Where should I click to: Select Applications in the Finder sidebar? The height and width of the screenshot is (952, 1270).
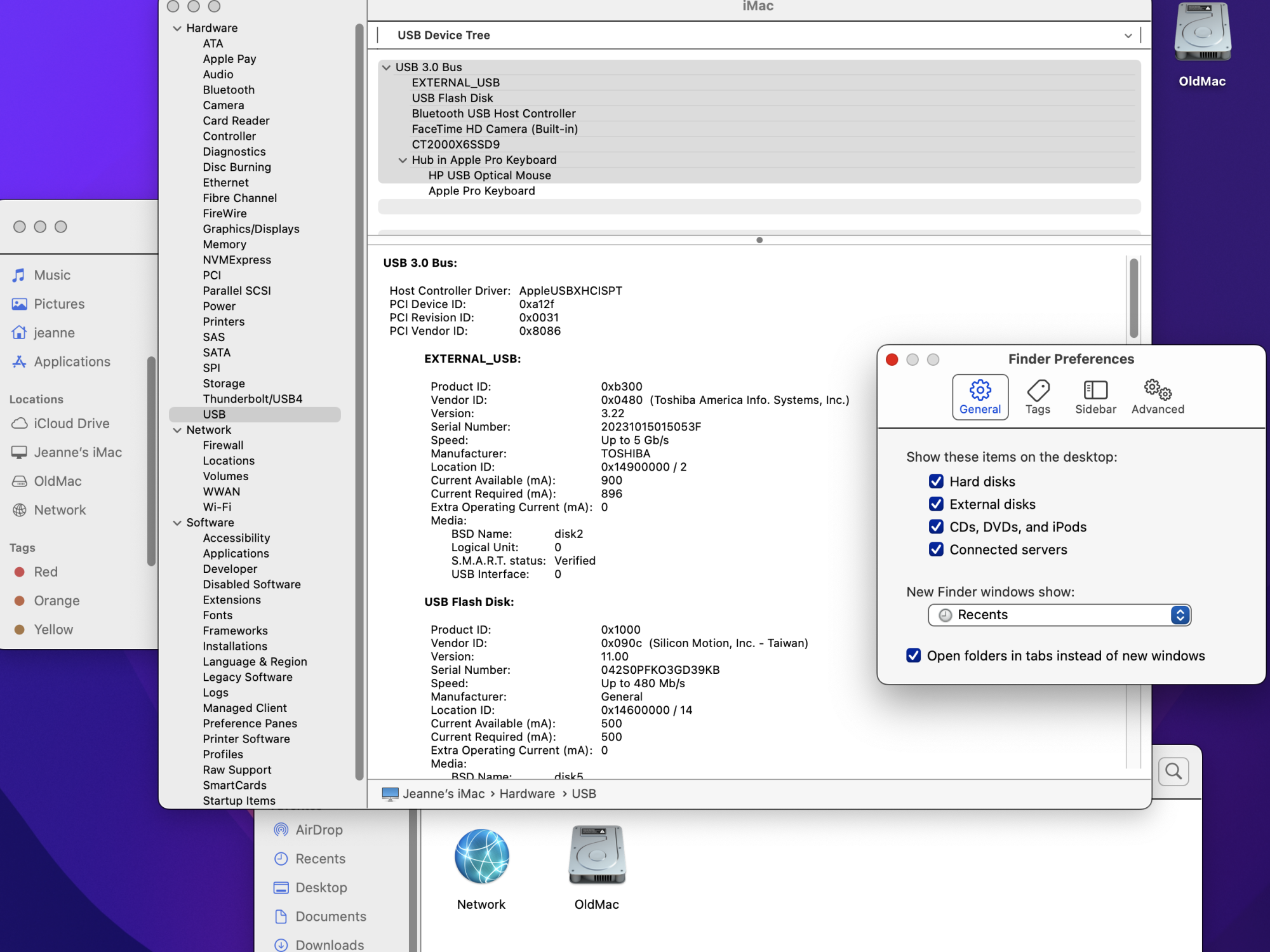pyautogui.click(x=72, y=361)
